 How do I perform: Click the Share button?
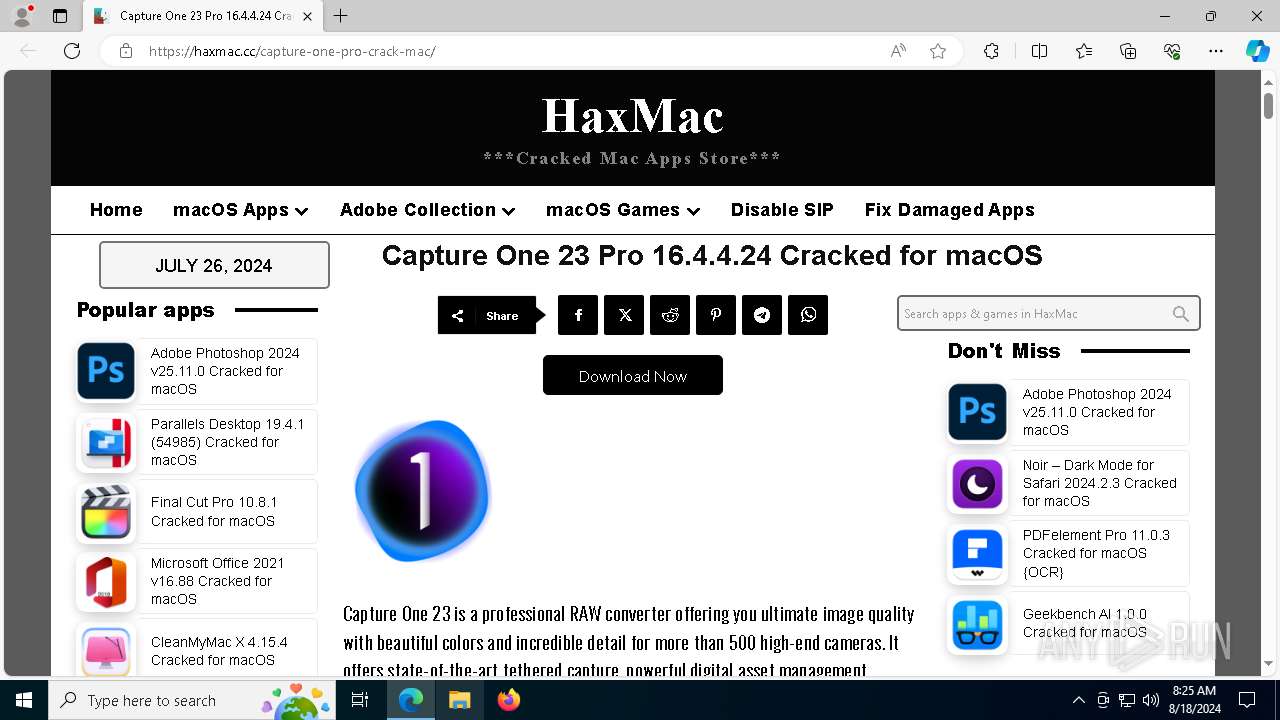click(490, 315)
